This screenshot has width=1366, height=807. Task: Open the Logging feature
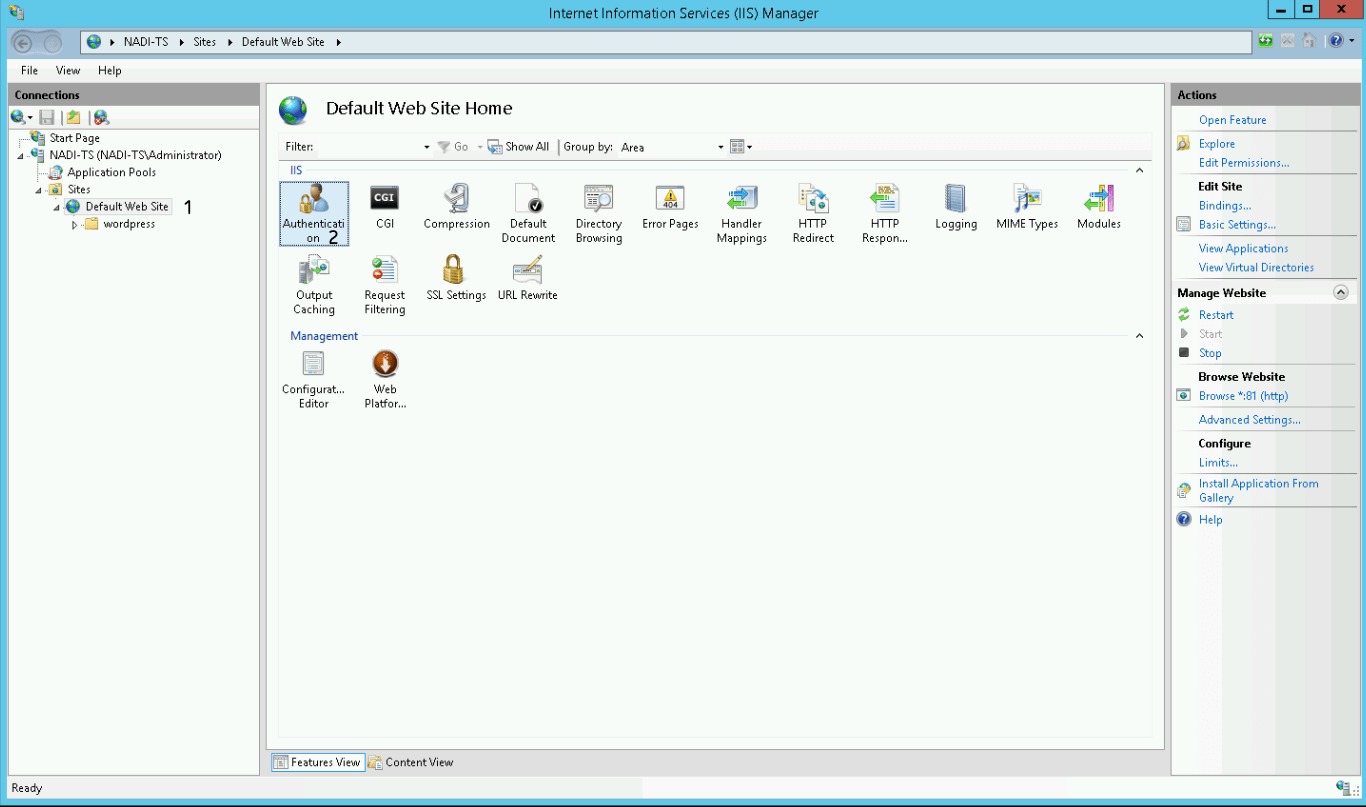[956, 207]
